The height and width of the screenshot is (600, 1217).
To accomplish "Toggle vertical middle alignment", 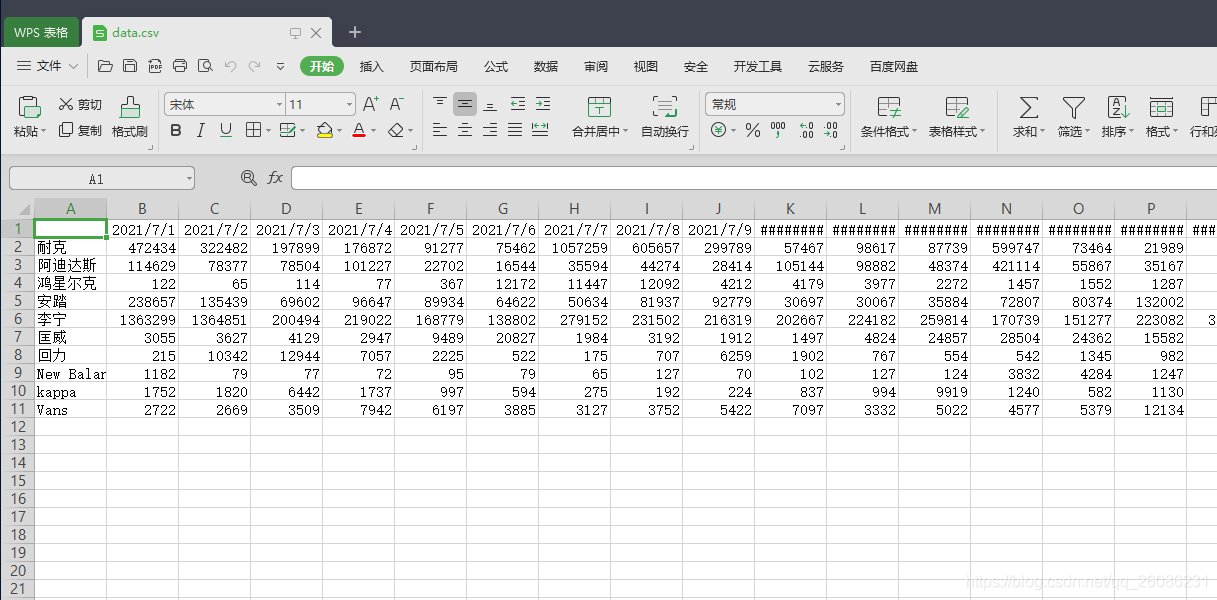I will tap(465, 103).
